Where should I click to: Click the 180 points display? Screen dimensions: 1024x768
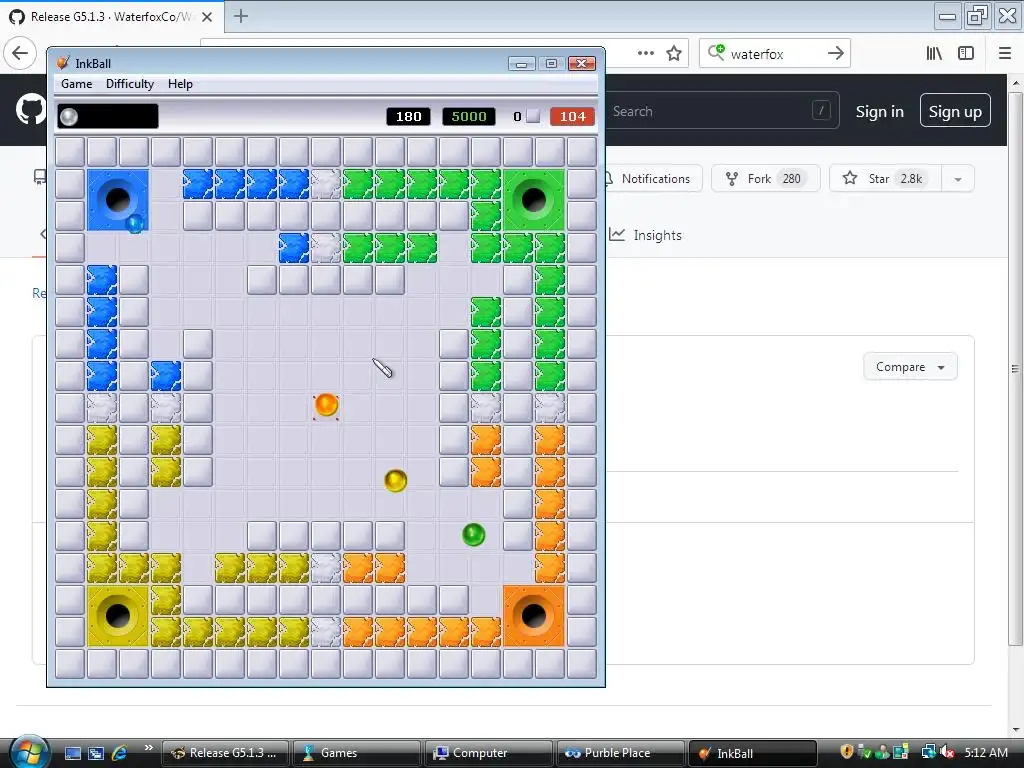tap(408, 116)
